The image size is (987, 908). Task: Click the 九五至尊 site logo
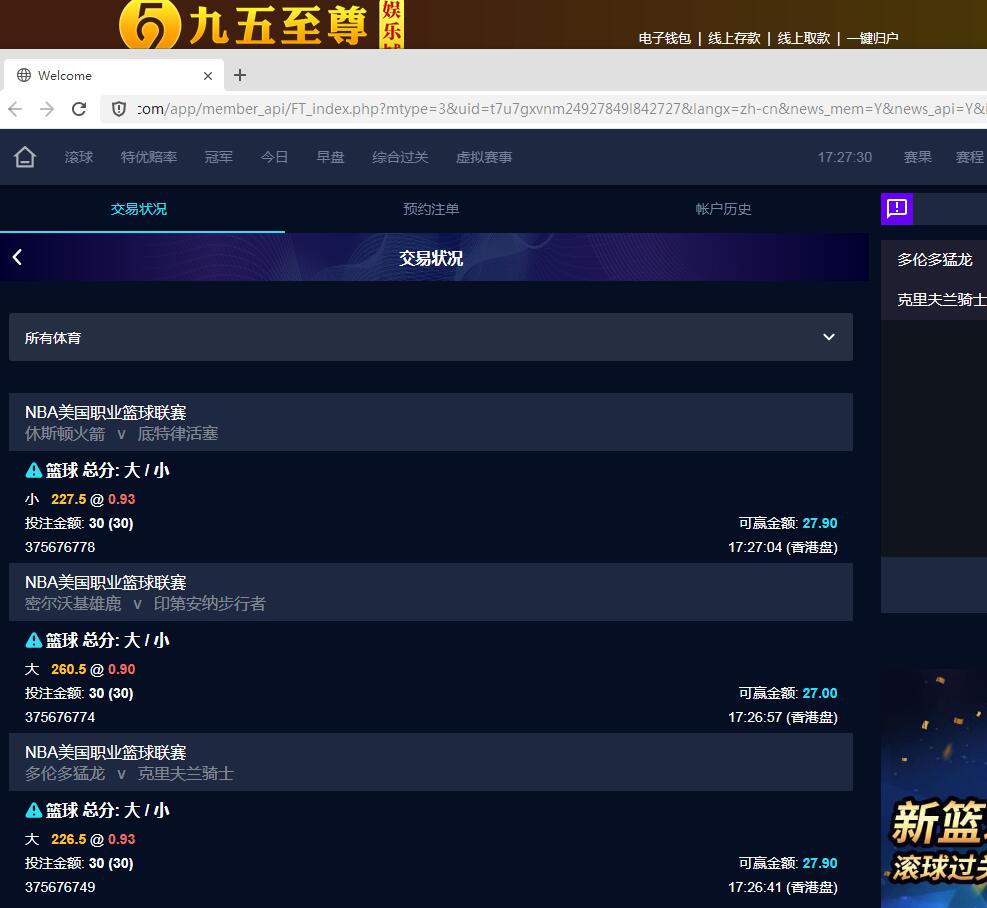[x=261, y=25]
